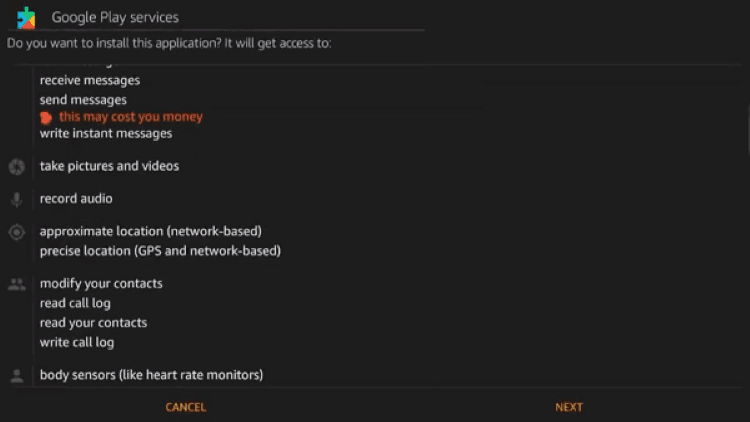Image resolution: width=750 pixels, height=422 pixels.
Task: Click the 'modify your contacts' permission
Action: (x=101, y=283)
